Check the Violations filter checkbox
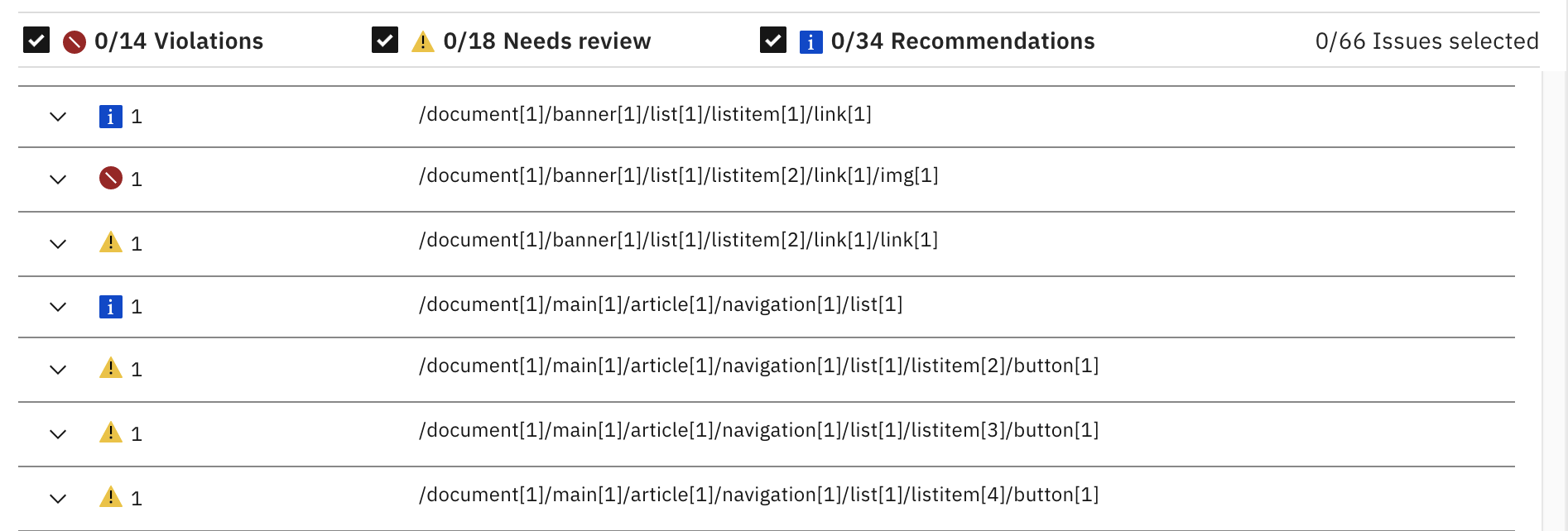 tap(36, 39)
